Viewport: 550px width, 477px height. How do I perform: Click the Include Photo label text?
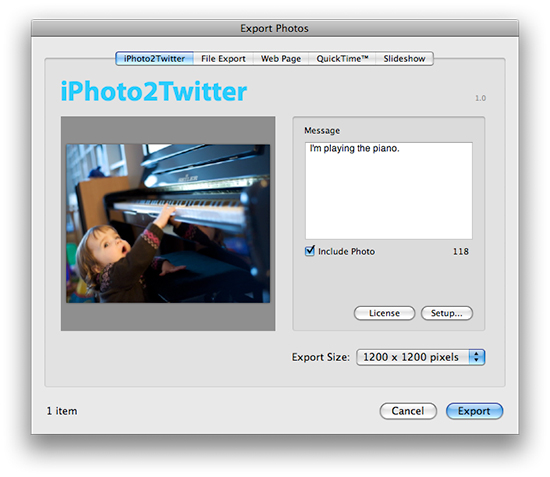[346, 251]
